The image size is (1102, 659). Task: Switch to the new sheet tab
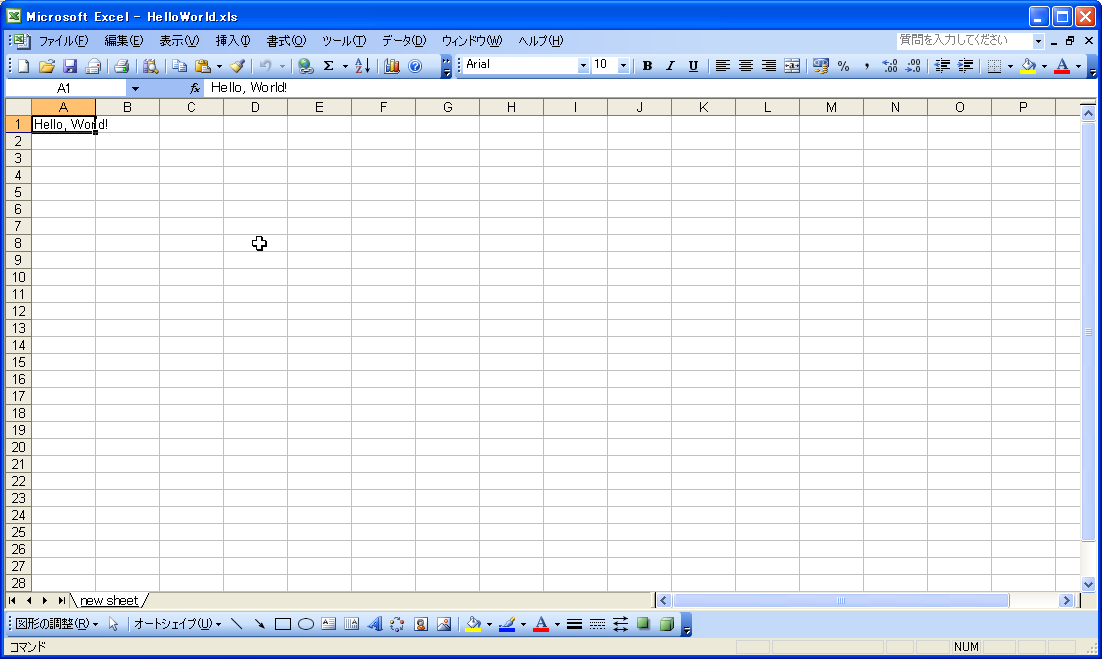click(x=109, y=601)
